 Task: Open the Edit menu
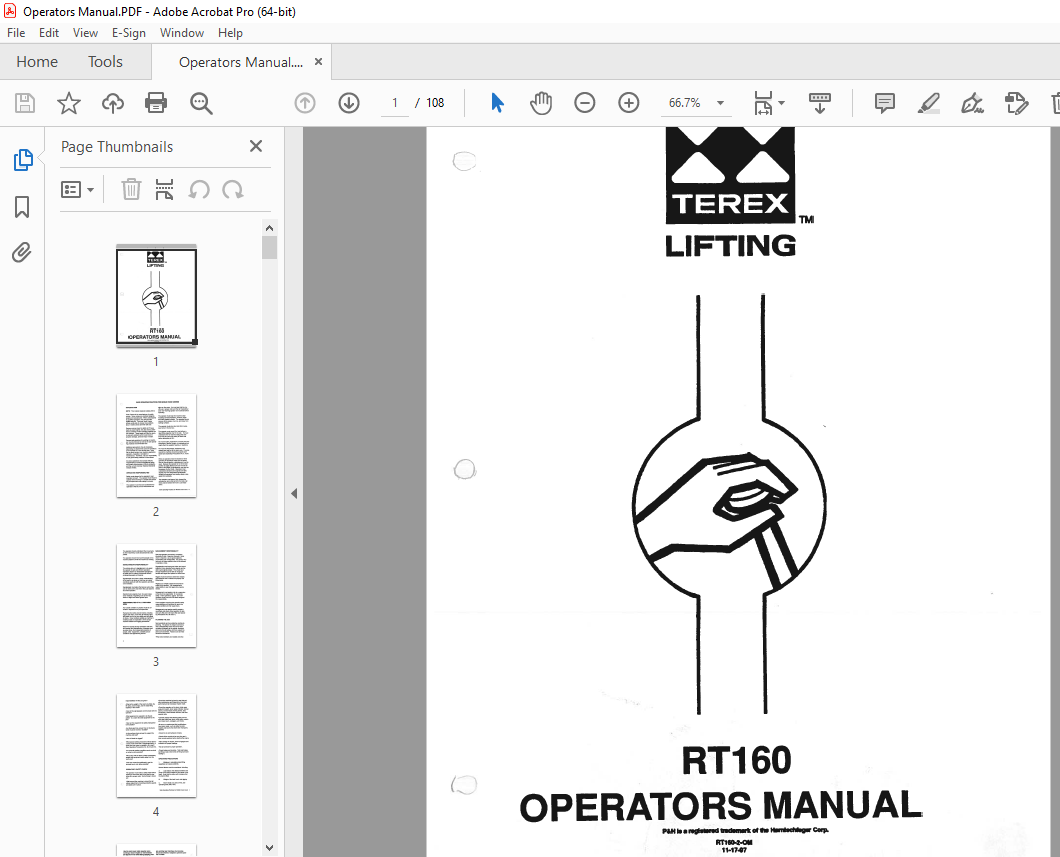[49, 32]
